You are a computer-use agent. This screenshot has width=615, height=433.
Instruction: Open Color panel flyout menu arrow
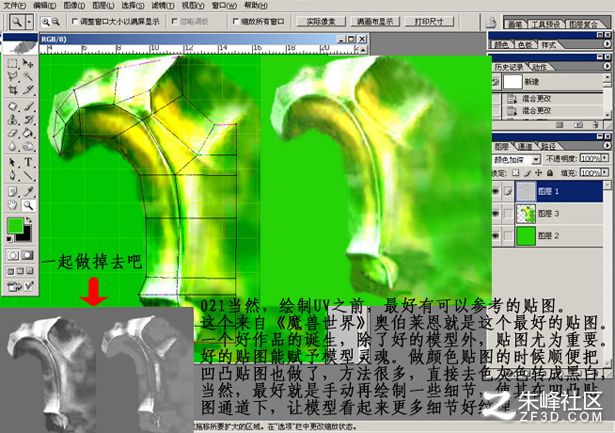(607, 44)
